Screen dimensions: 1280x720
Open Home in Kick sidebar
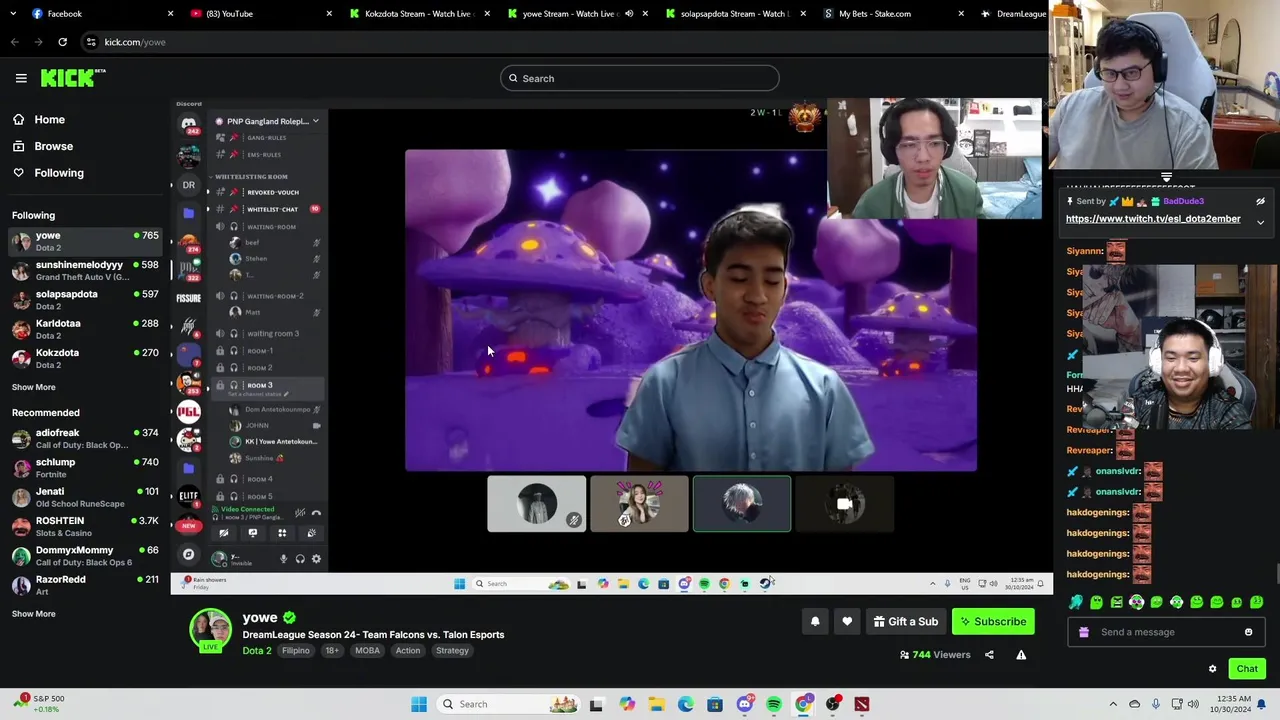click(49, 120)
